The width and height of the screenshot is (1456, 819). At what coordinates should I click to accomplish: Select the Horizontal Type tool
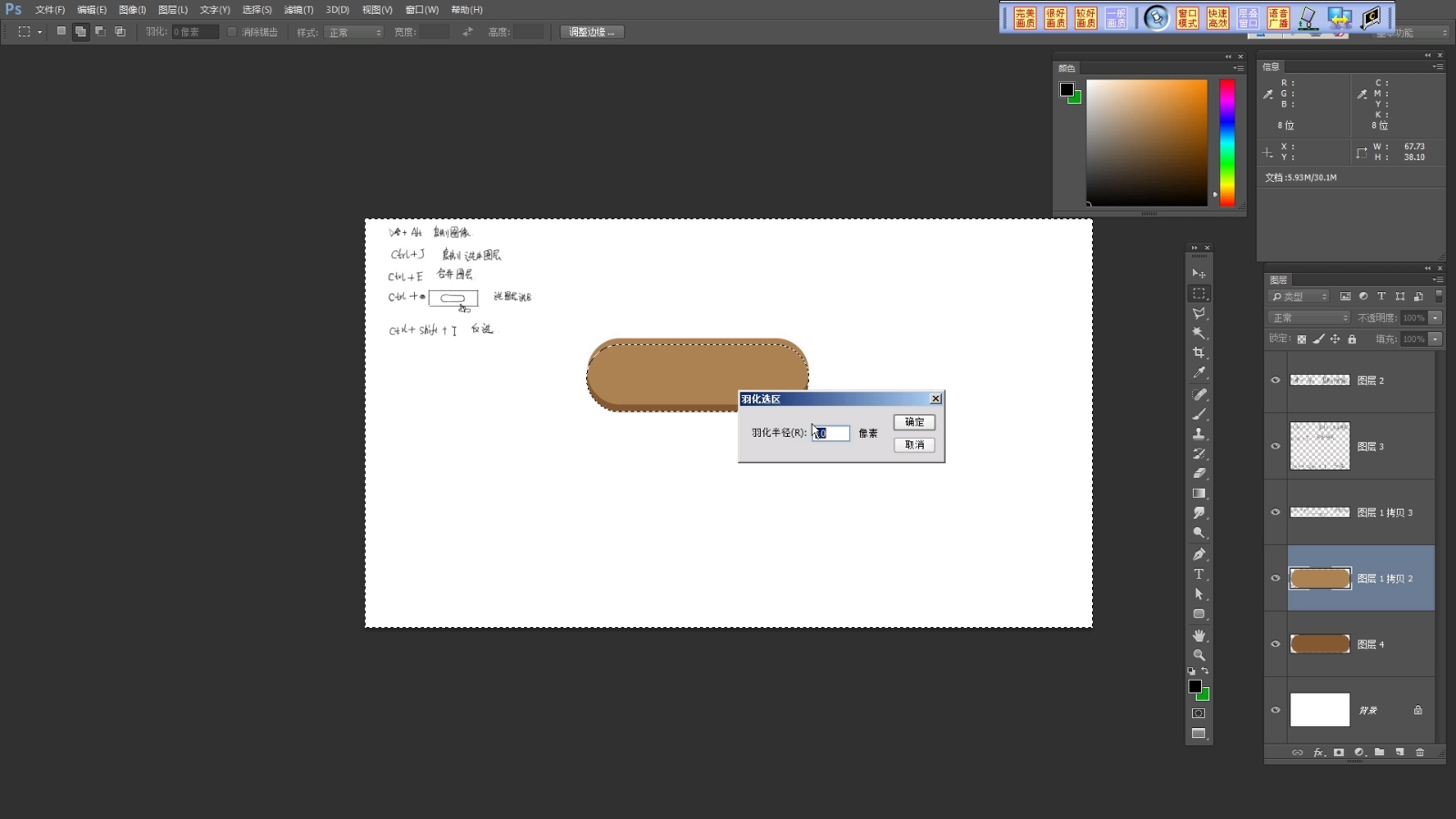coord(1198,574)
